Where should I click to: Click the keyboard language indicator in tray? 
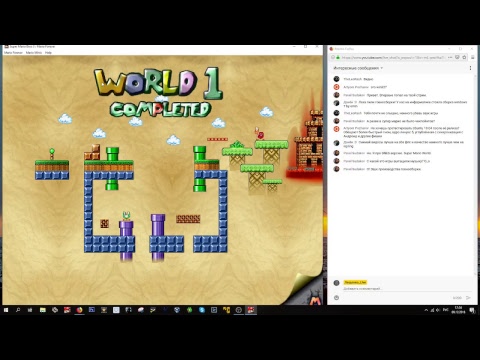tap(445, 310)
